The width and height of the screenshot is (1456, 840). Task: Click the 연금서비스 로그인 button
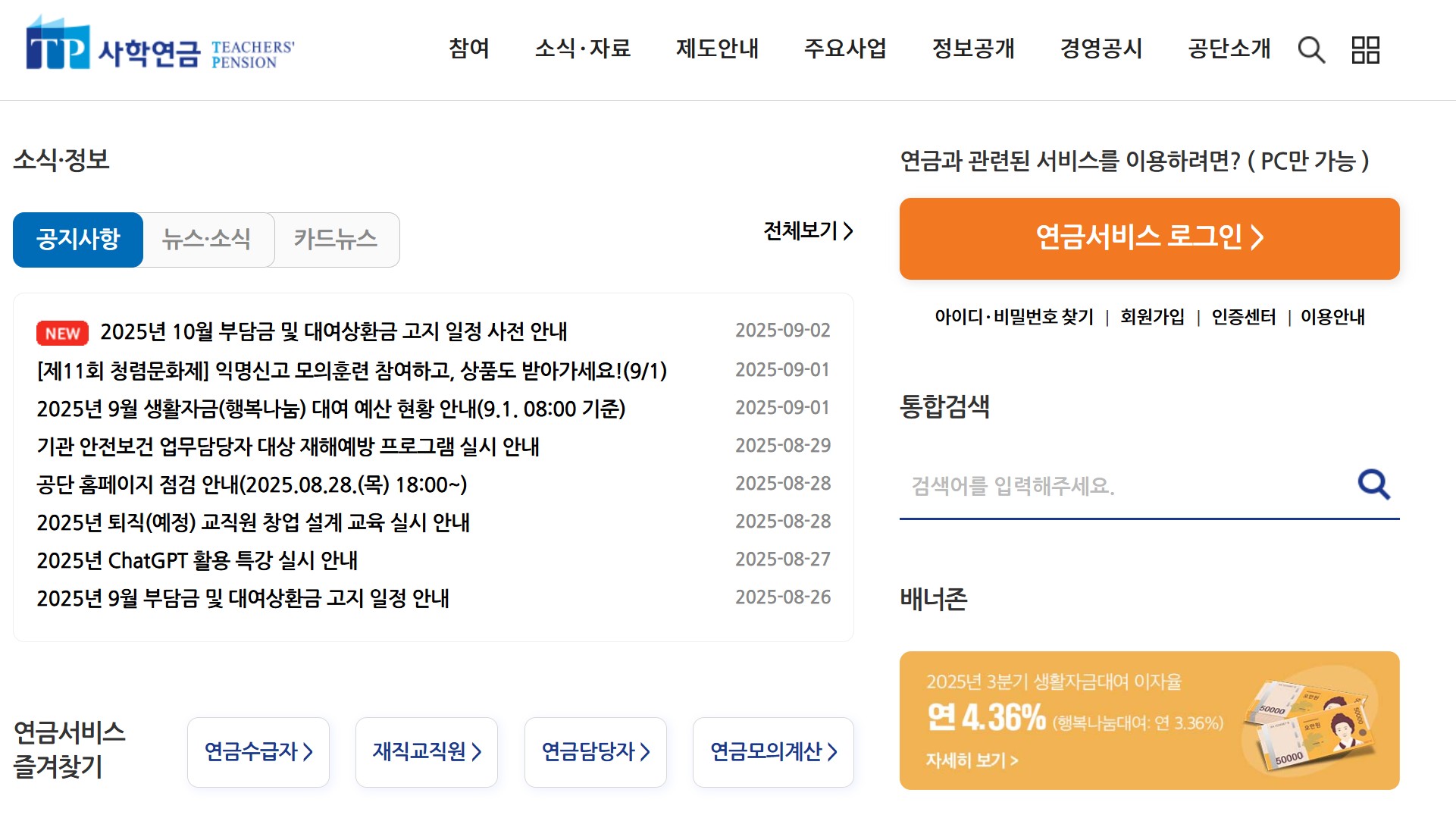1148,238
